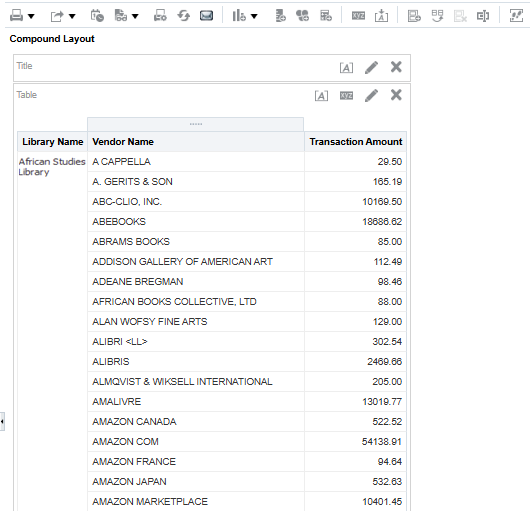Screen dimensions: 530x511
Task: Open the dashboard preview dropdown arrow
Action: (135, 16)
